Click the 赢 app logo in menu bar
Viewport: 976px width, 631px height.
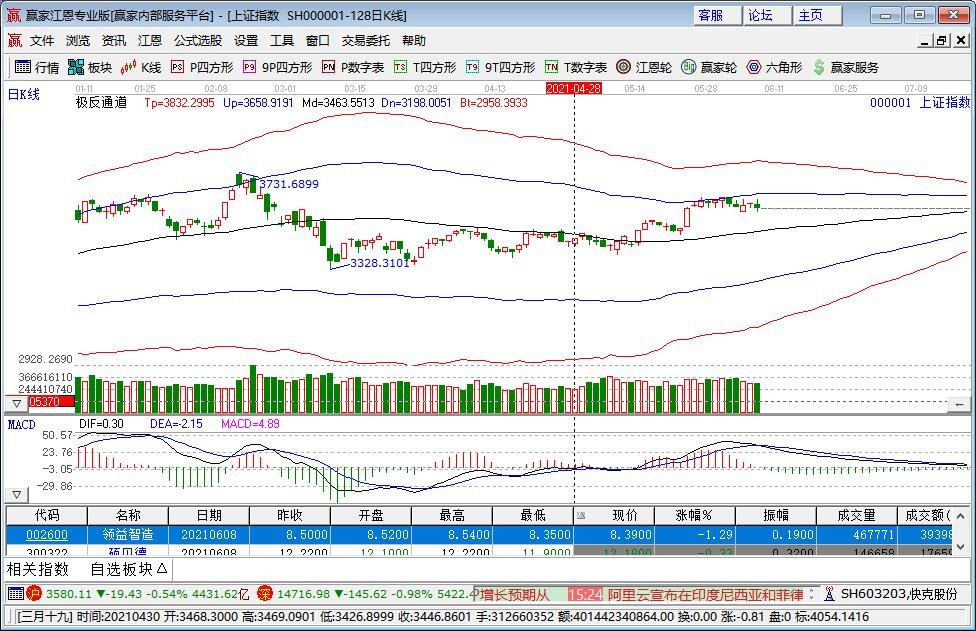(15, 40)
